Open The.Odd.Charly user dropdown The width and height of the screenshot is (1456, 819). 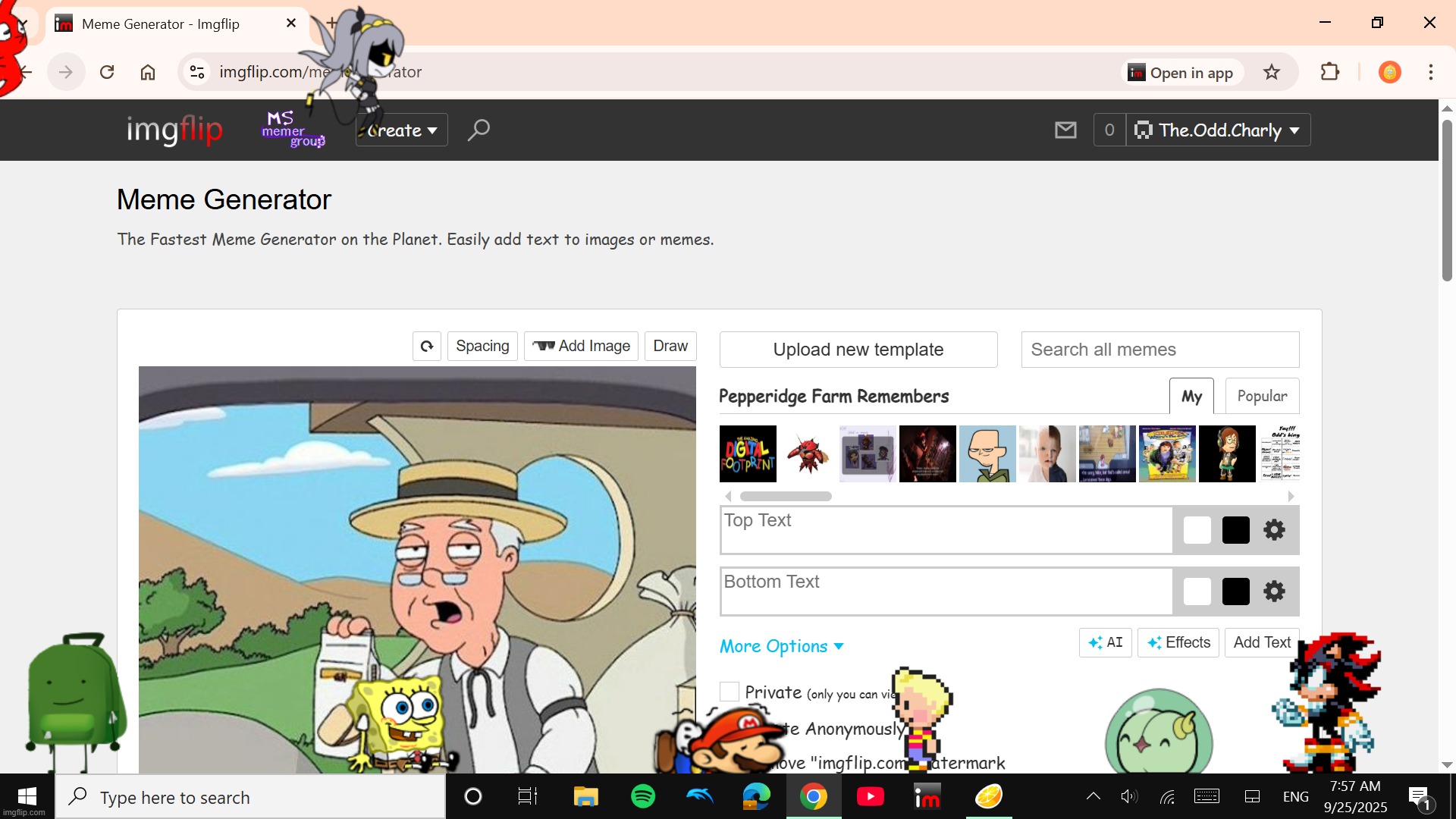[x=1219, y=130]
